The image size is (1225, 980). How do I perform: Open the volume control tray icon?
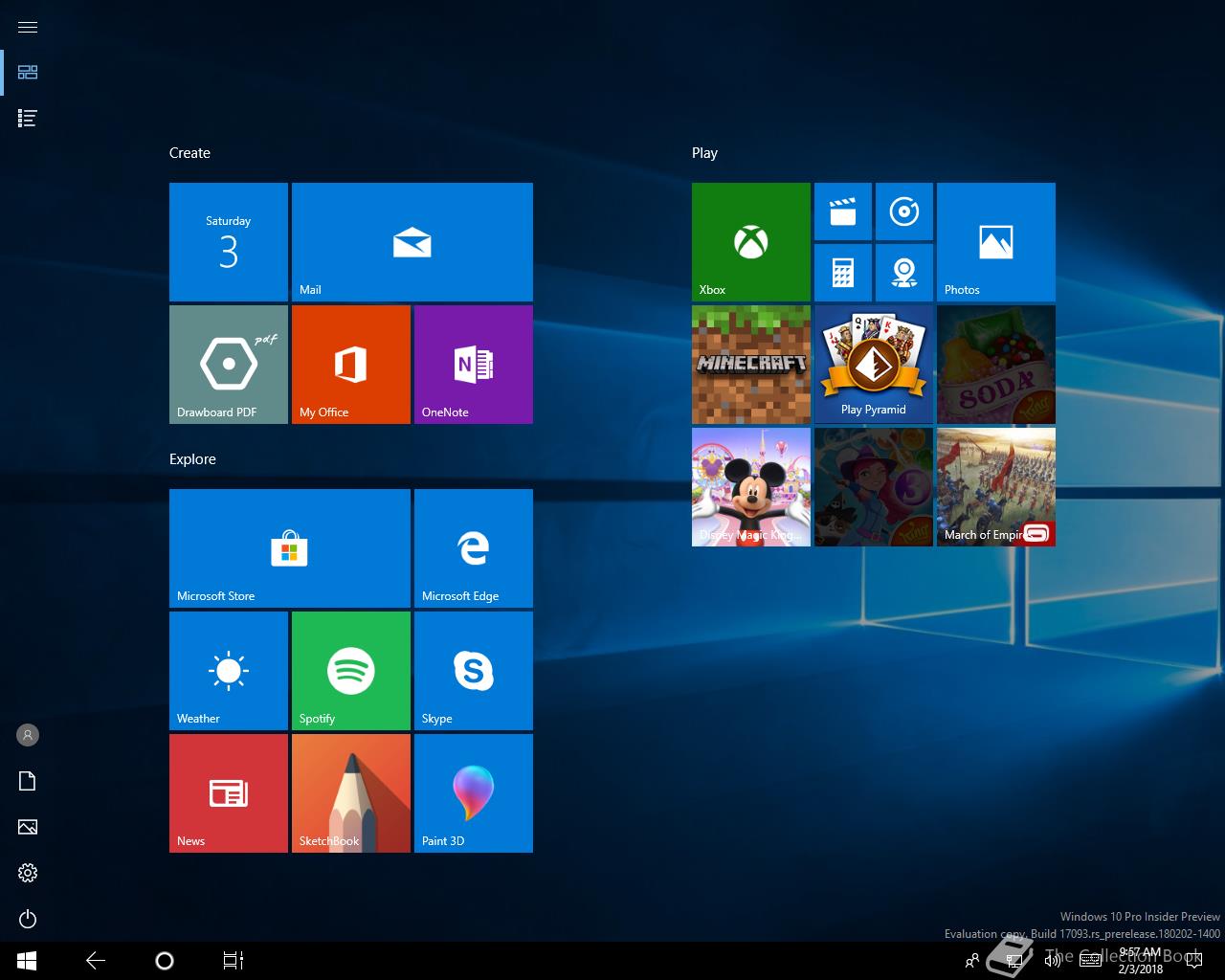click(1053, 961)
